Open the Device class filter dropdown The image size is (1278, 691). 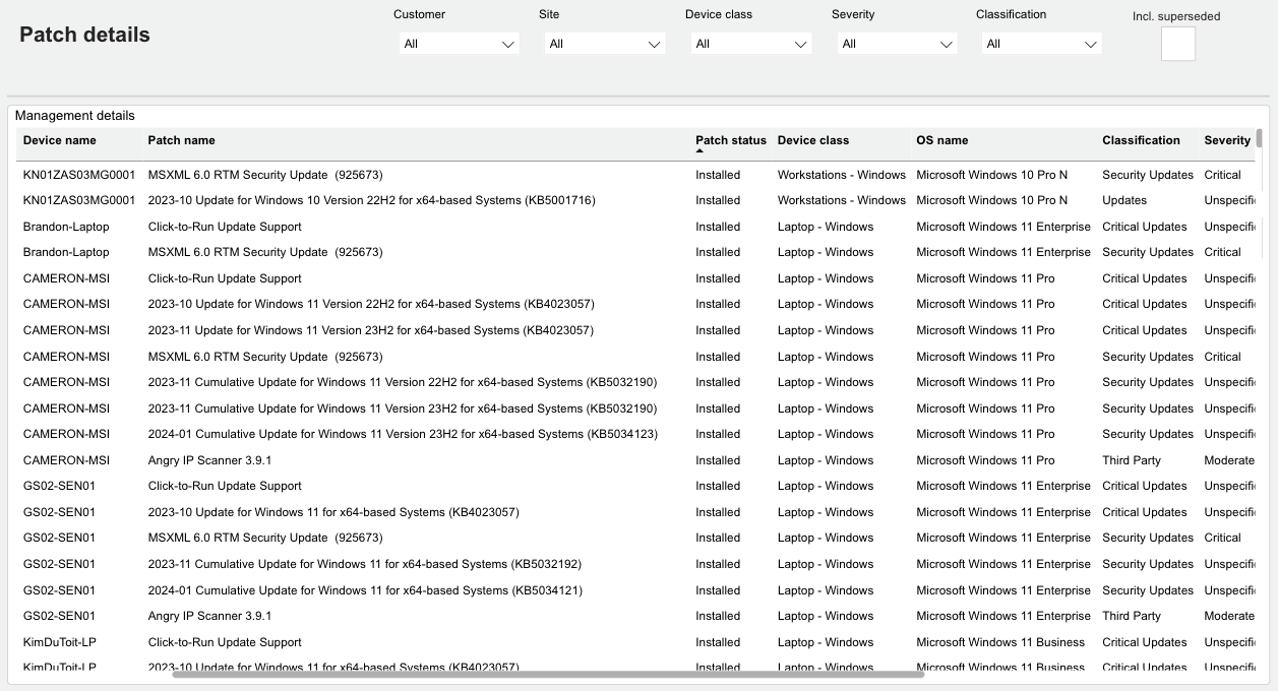point(750,44)
